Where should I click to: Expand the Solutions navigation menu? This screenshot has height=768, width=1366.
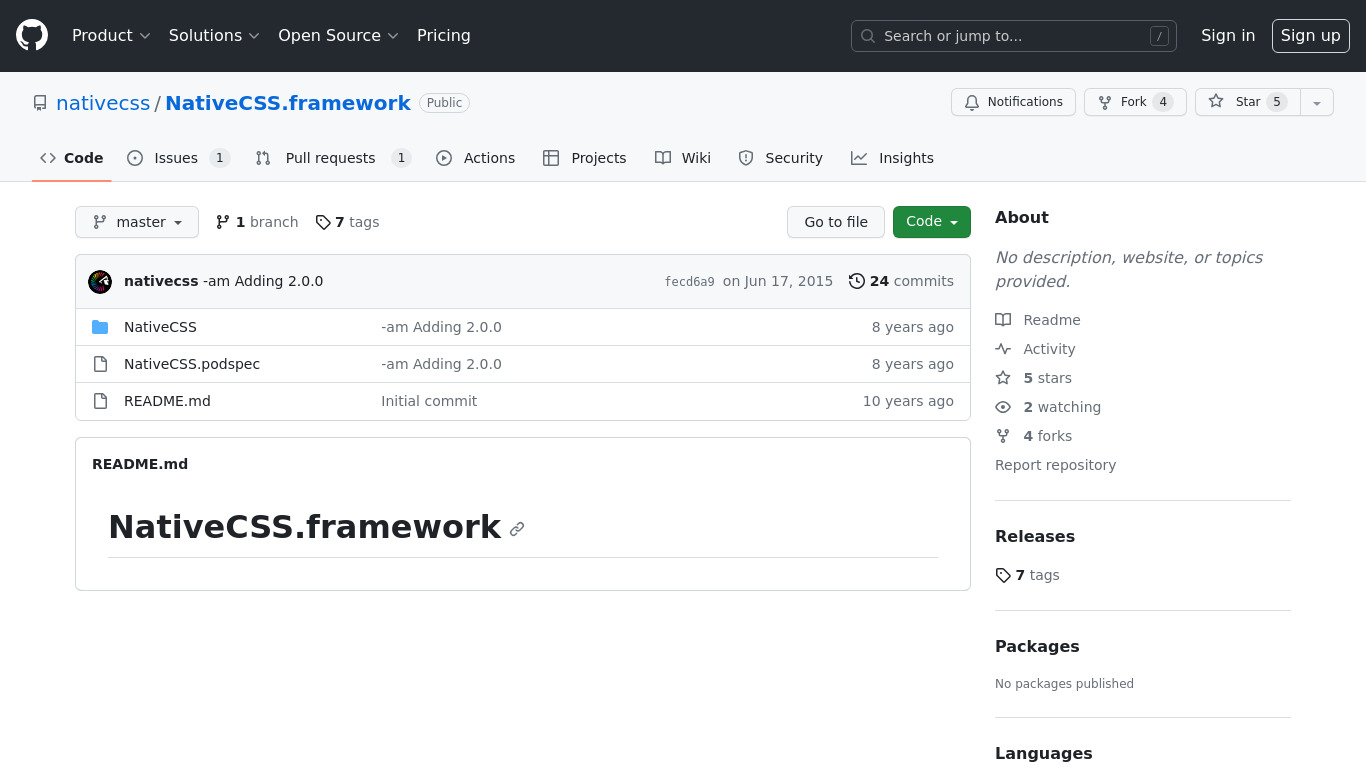(x=214, y=36)
